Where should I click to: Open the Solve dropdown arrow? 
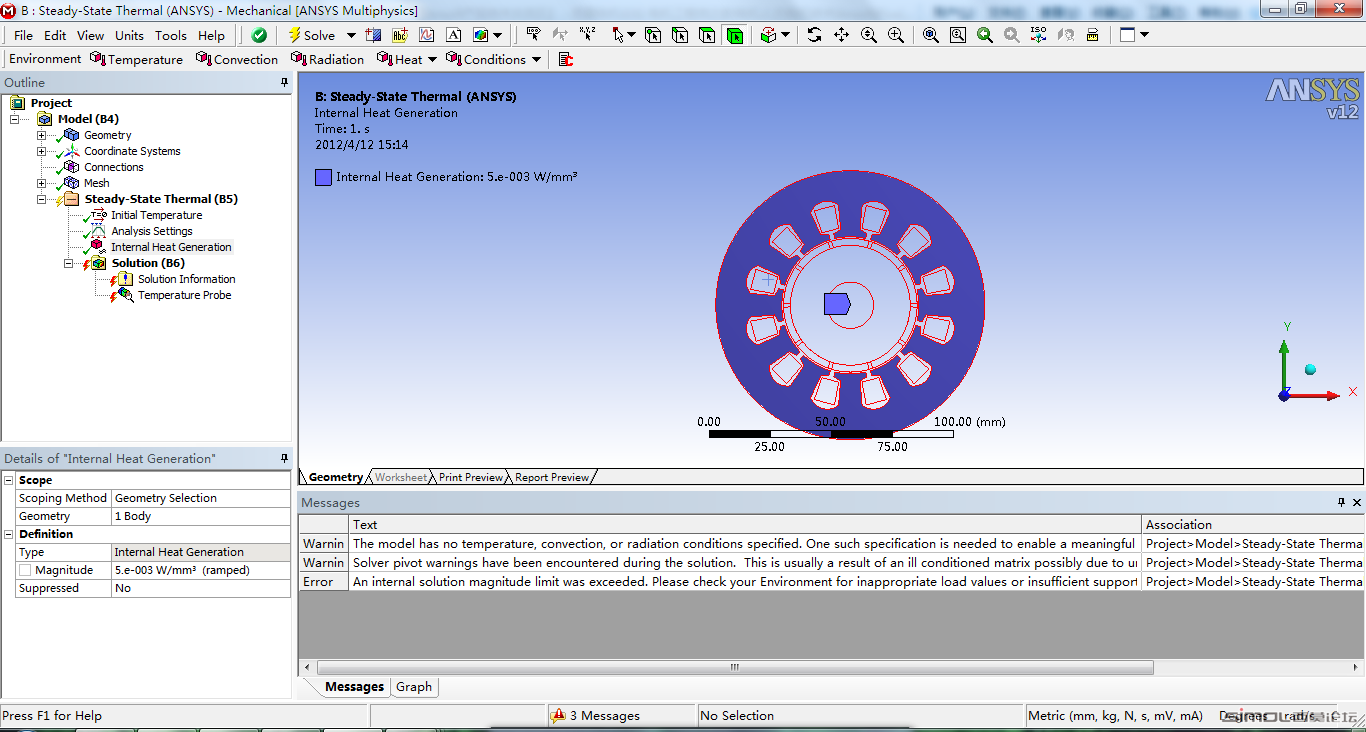click(x=351, y=35)
